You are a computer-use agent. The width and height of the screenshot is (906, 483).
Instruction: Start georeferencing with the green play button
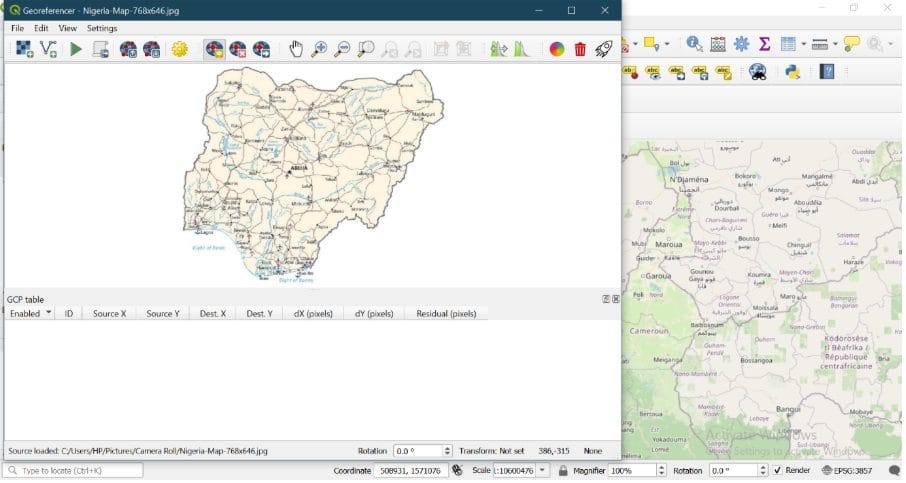76,49
